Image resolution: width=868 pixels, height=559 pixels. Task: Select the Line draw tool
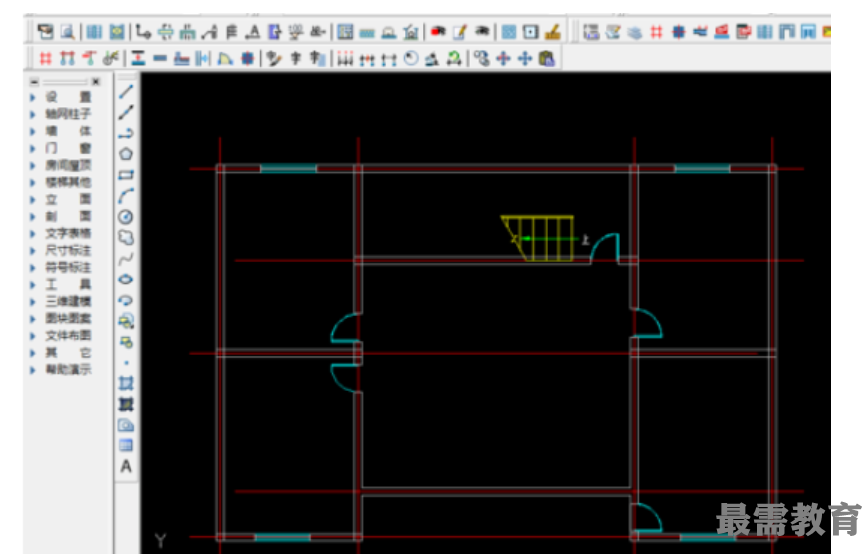tap(126, 92)
